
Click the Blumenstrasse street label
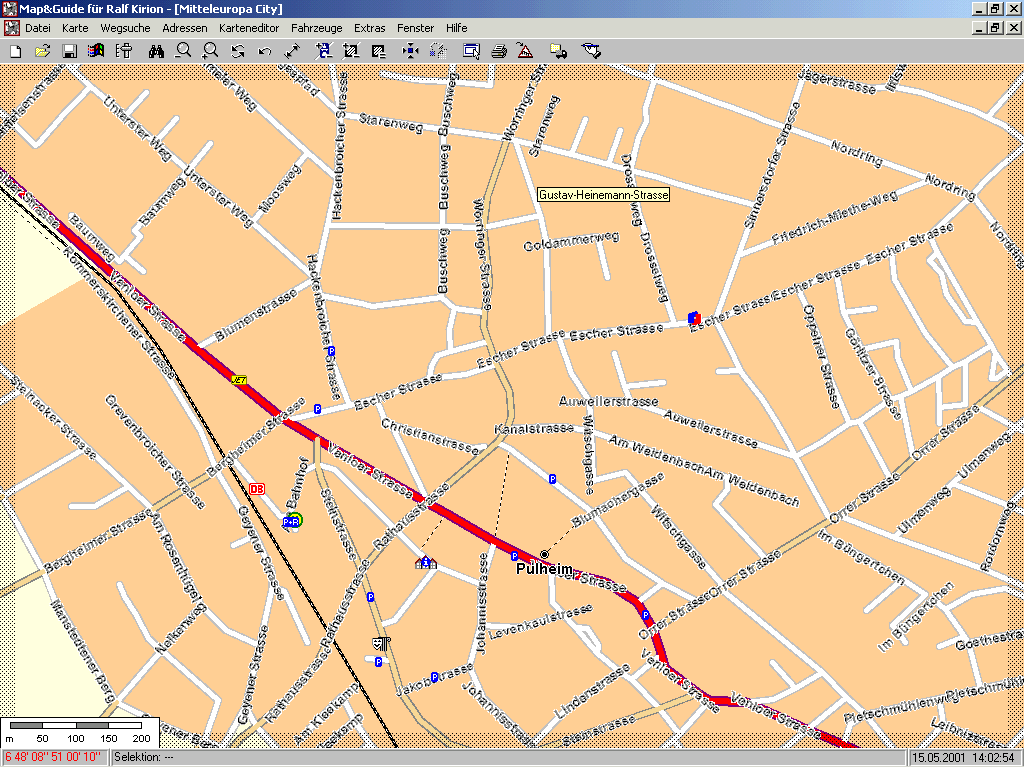pyautogui.click(x=256, y=314)
